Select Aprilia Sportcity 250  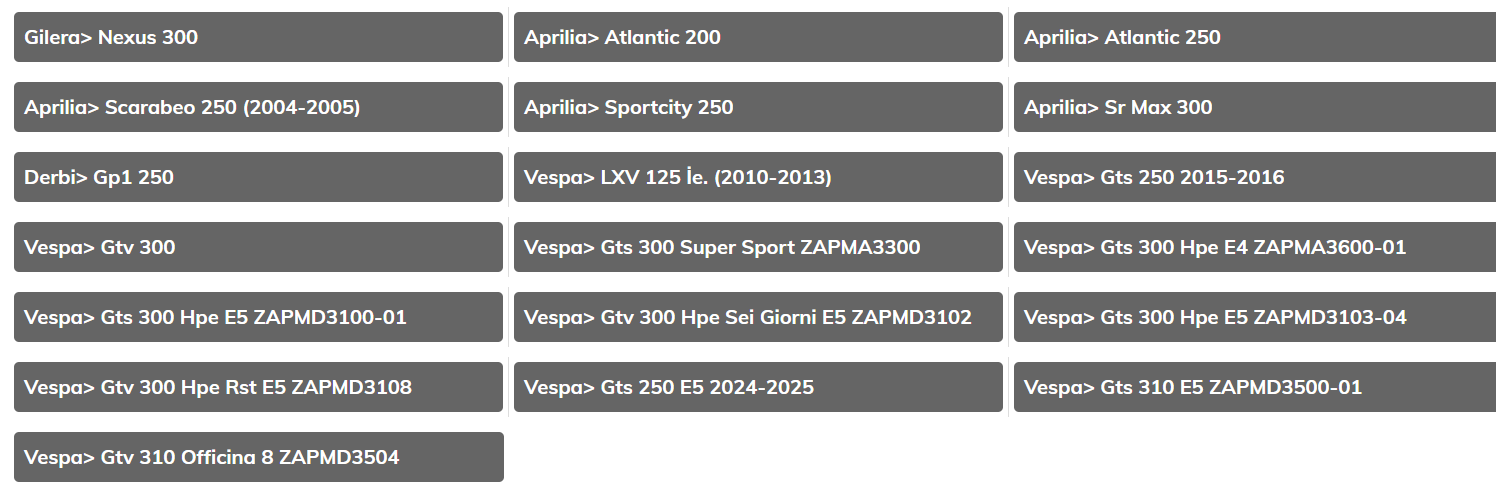tap(758, 107)
